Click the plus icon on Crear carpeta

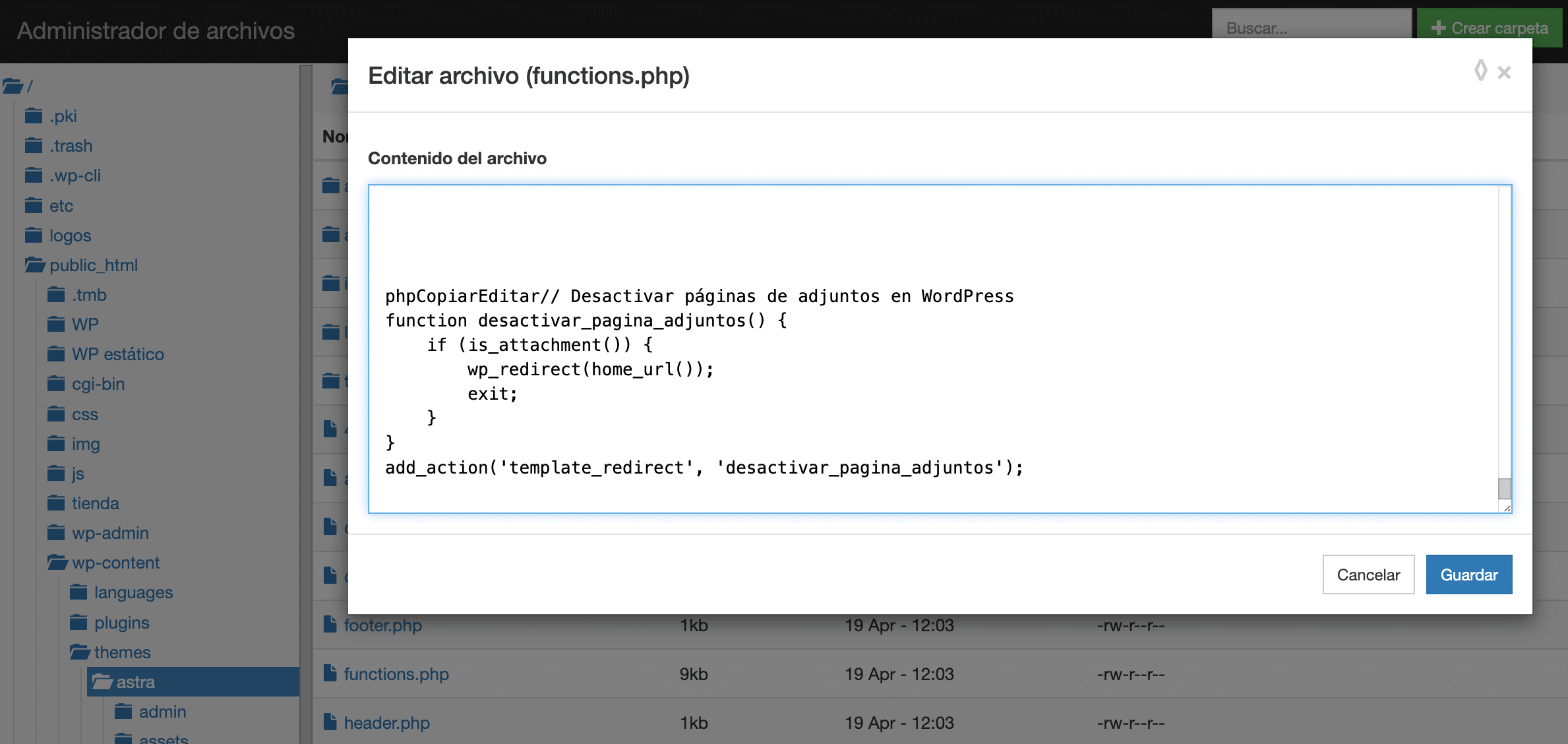click(x=1438, y=28)
